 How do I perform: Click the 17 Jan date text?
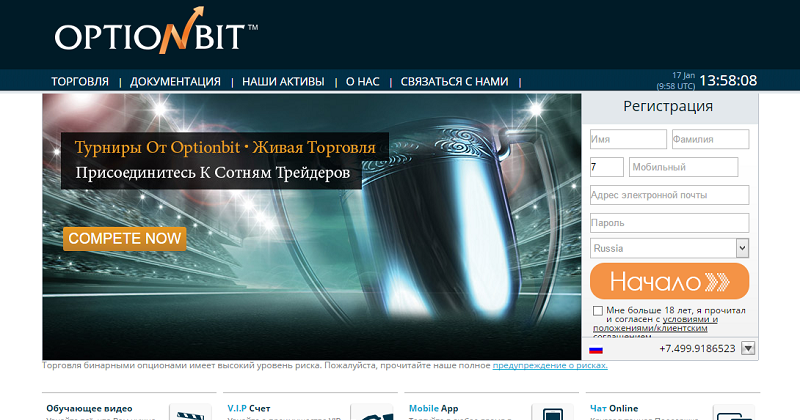click(683, 76)
